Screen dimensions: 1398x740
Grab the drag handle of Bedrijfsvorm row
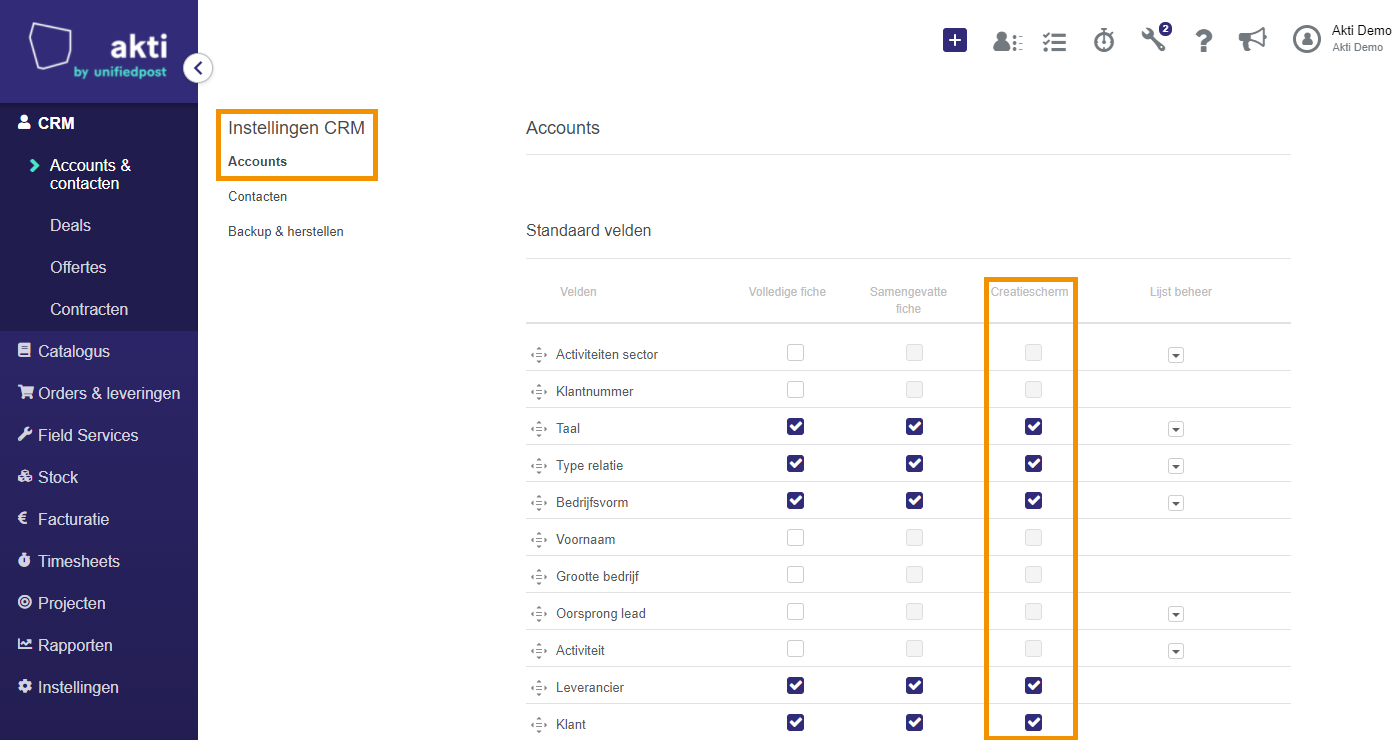[538, 503]
